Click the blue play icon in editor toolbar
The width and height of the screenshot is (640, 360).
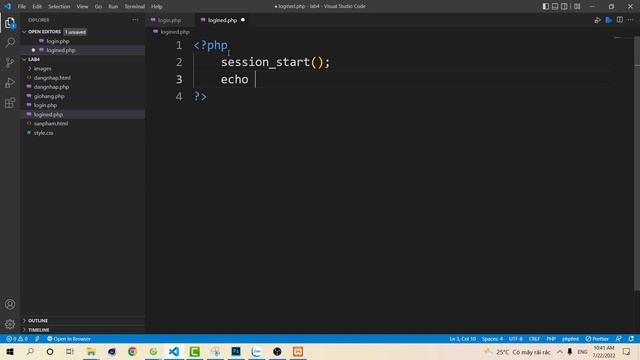[609, 20]
